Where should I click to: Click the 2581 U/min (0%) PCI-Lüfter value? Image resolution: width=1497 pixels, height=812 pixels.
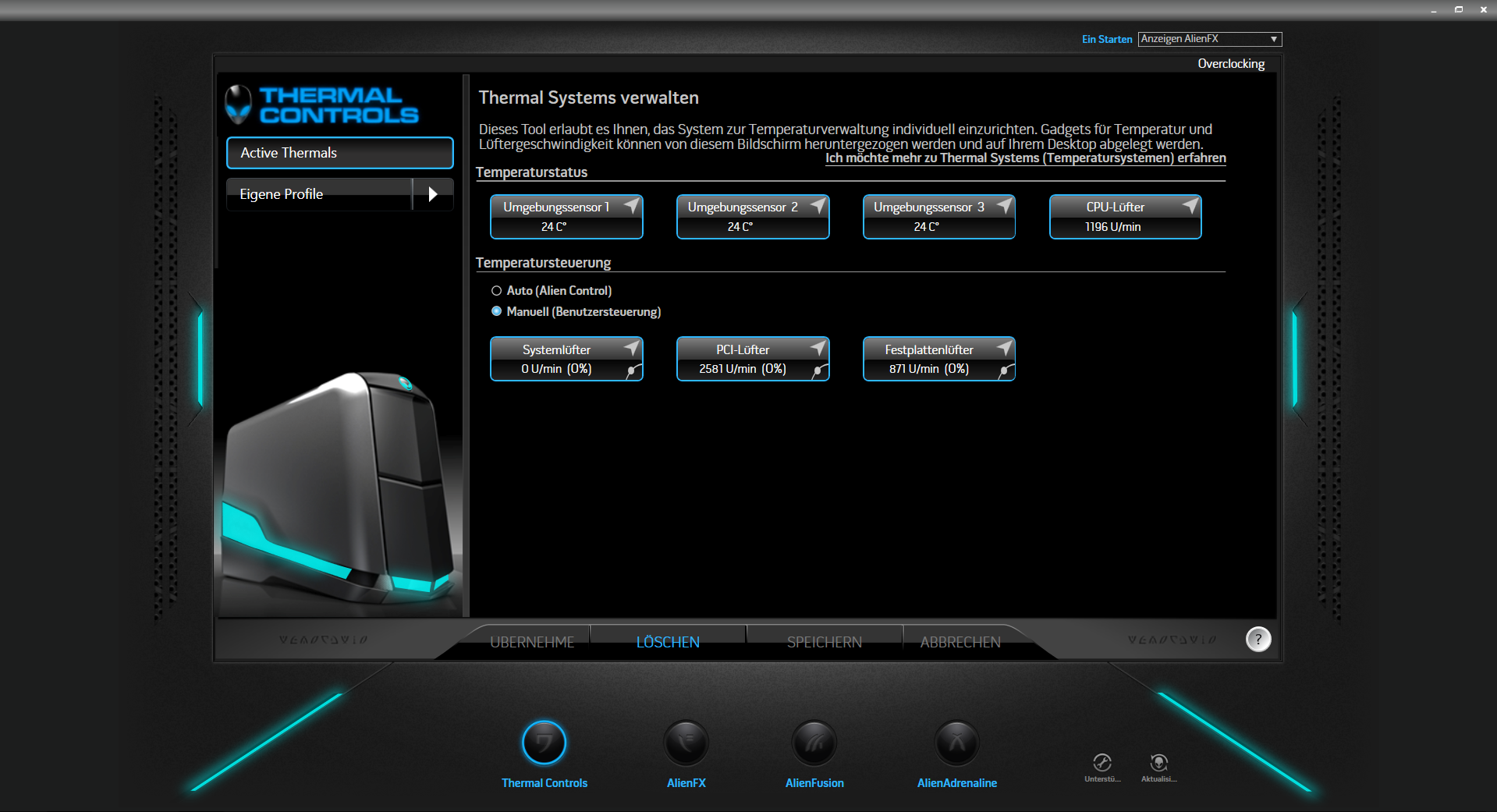pyautogui.click(x=743, y=369)
